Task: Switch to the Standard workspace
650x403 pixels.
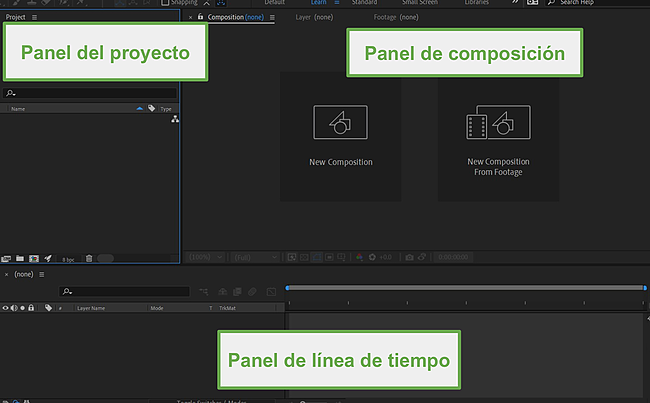Action: coord(364,2)
